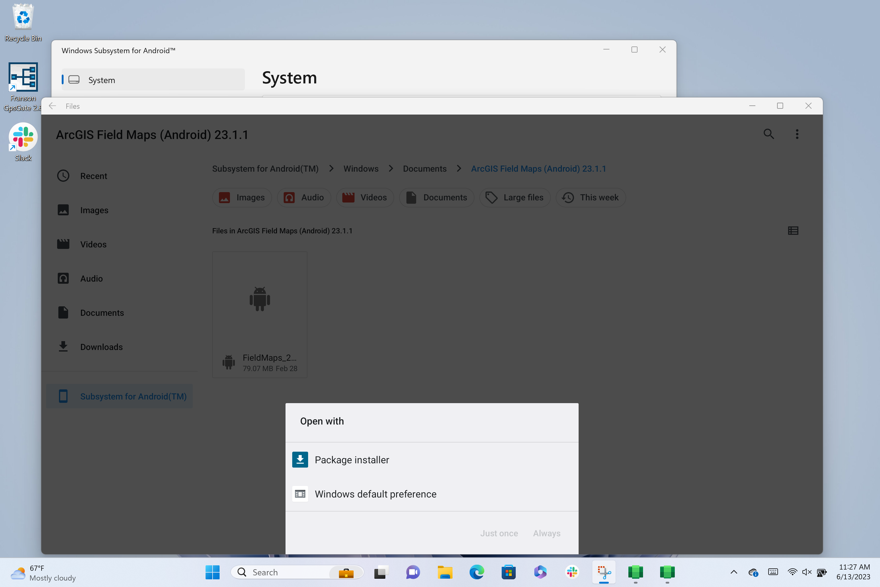Open Slack icon on taskbar

click(572, 572)
